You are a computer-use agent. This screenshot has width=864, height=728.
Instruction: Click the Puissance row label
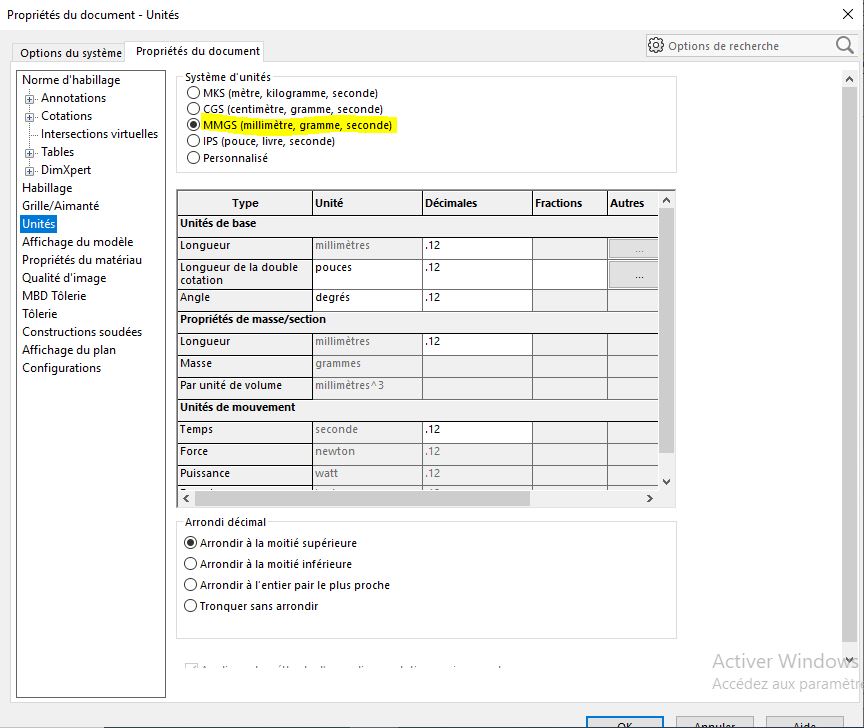(245, 476)
